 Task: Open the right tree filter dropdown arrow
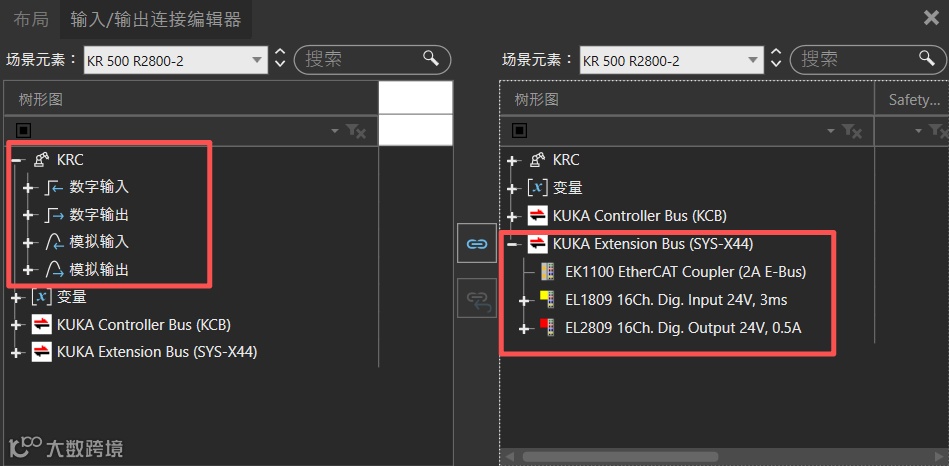pyautogui.click(x=831, y=131)
